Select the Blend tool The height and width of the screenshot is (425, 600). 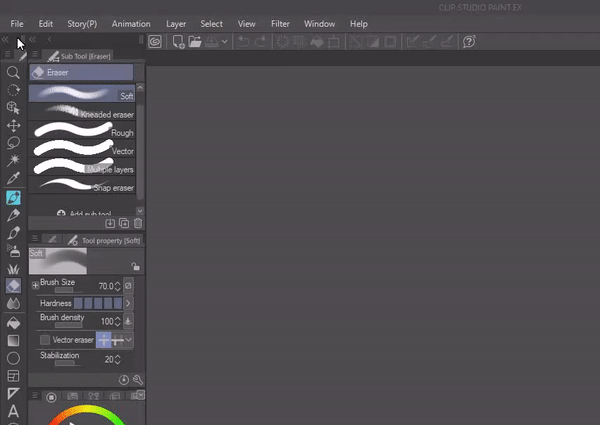[13, 303]
